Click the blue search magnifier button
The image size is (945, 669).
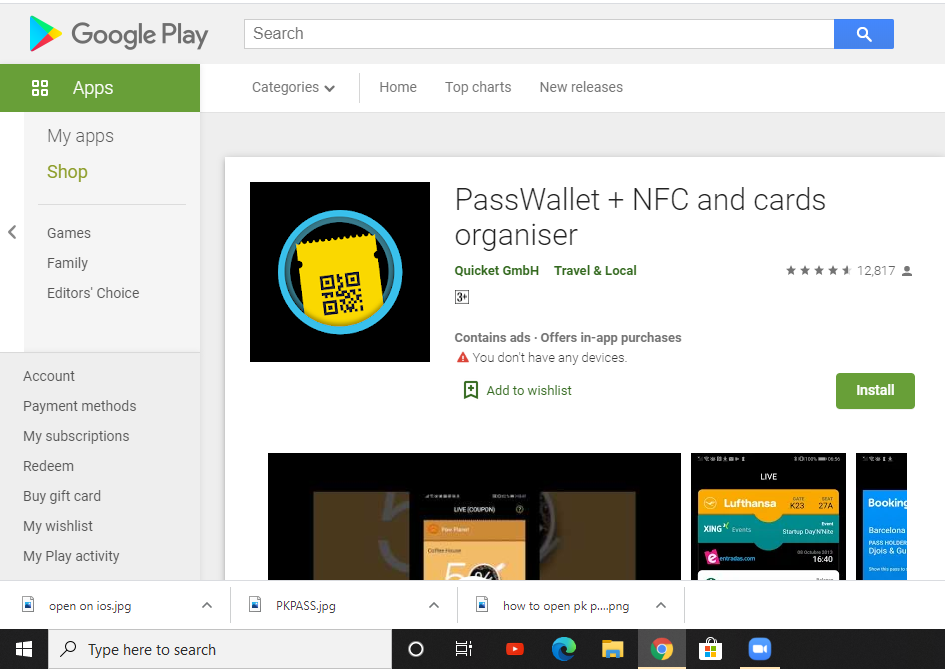[863, 34]
